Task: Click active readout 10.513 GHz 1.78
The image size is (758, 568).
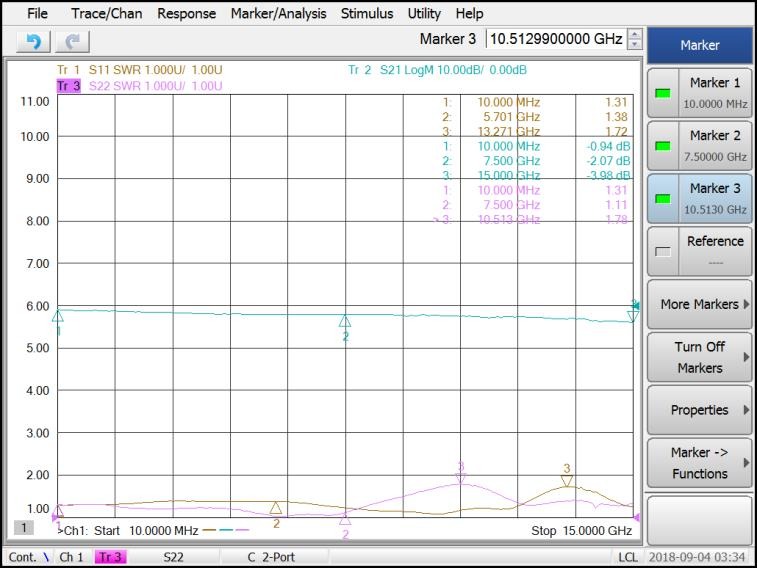Action: (x=531, y=219)
